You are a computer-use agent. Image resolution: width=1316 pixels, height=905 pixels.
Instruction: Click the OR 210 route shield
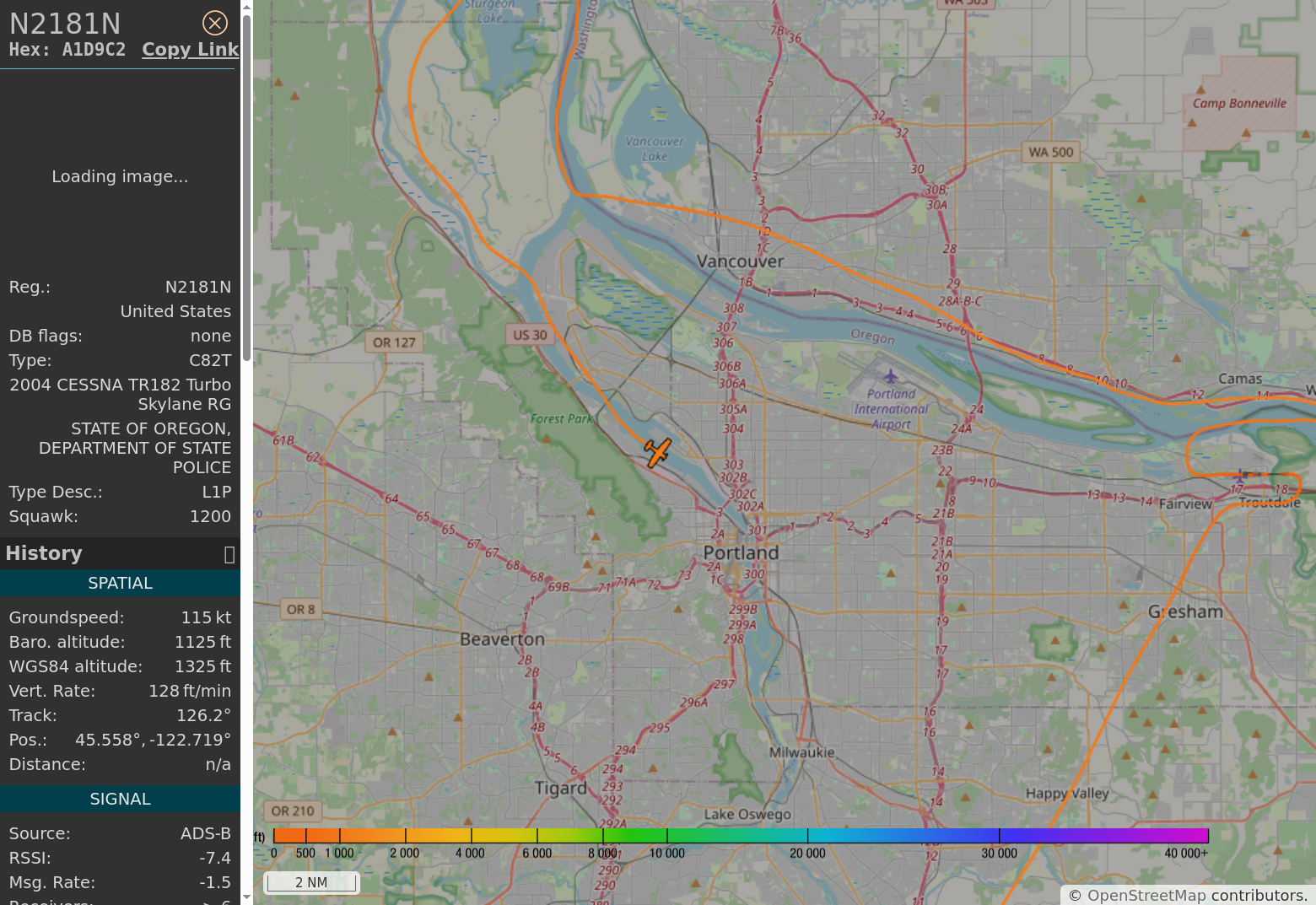click(292, 811)
